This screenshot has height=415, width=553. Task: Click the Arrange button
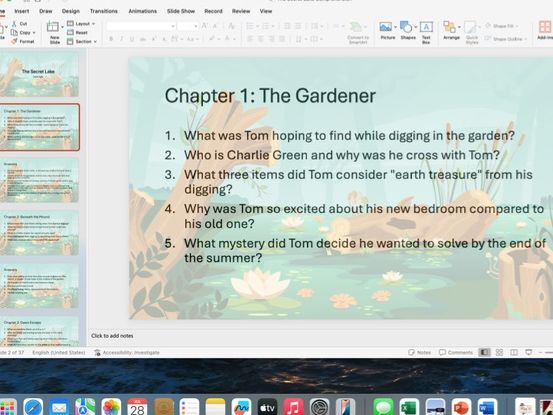(451, 30)
